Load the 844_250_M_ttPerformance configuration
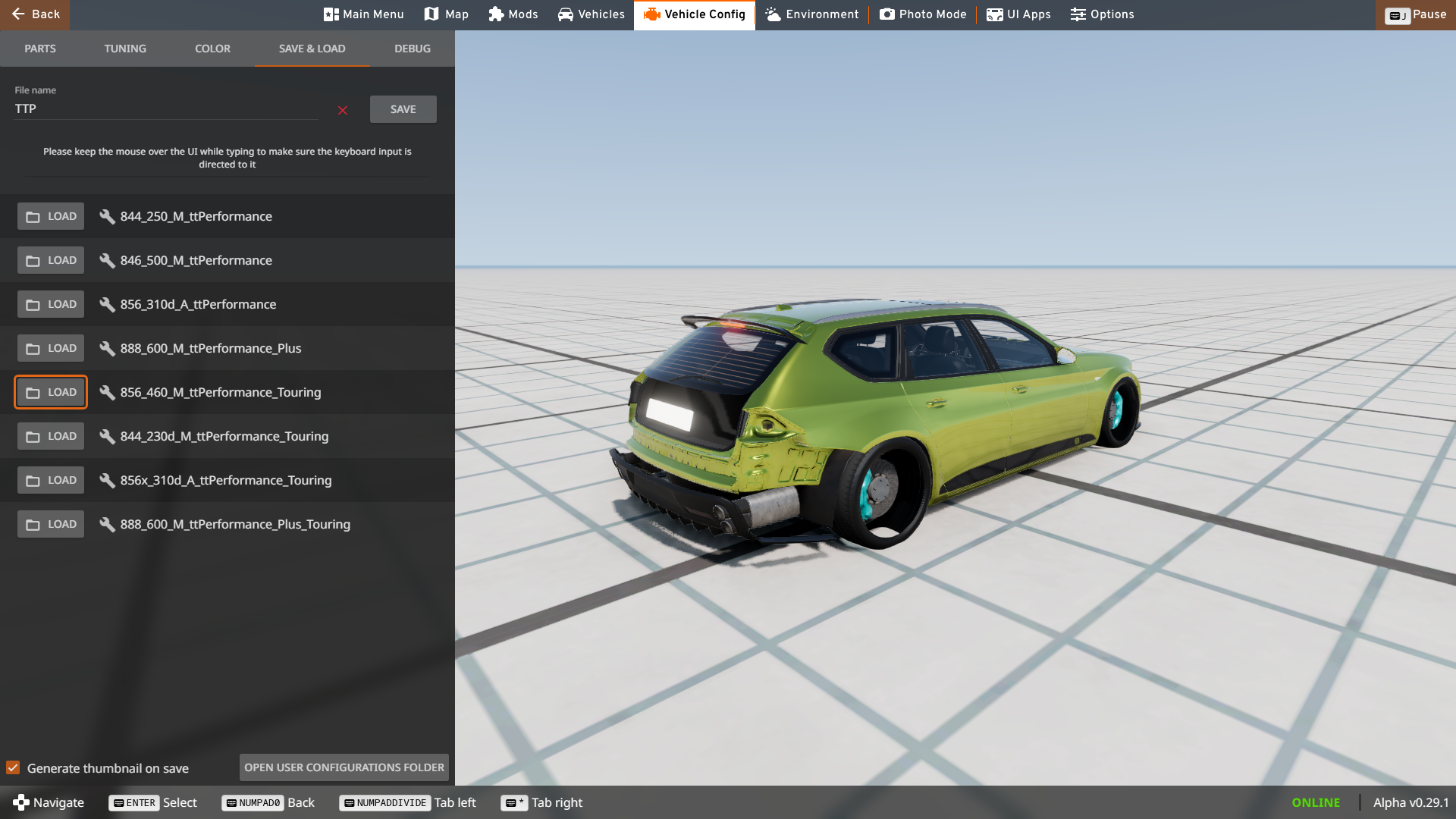This screenshot has height=819, width=1456. pyautogui.click(x=51, y=217)
